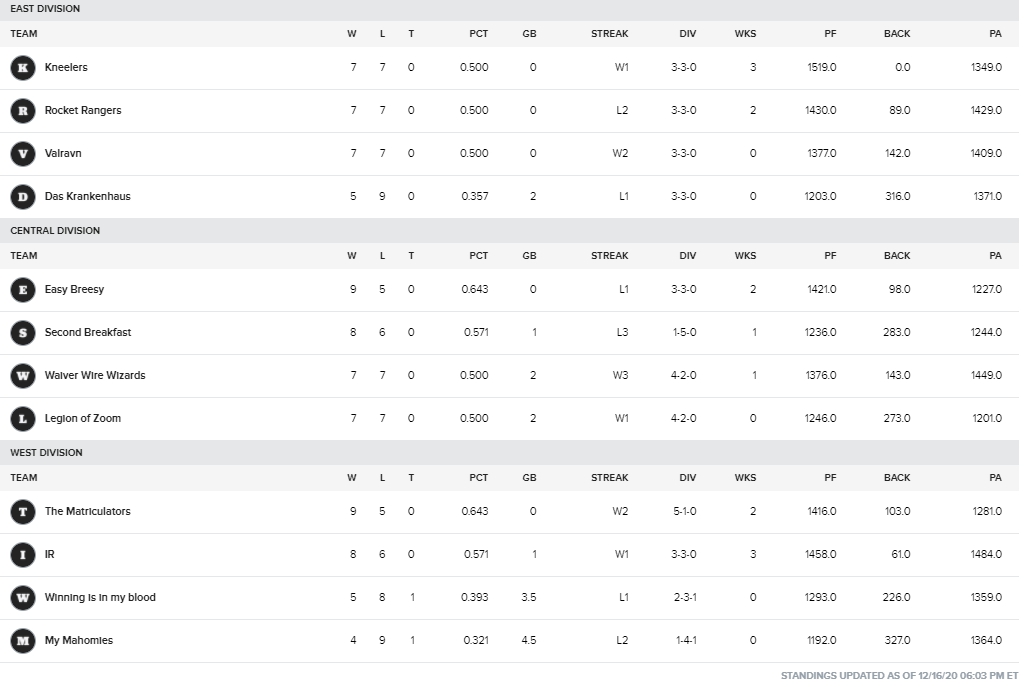Click the East Division GB column header
This screenshot has height=687, width=1029.
[530, 33]
